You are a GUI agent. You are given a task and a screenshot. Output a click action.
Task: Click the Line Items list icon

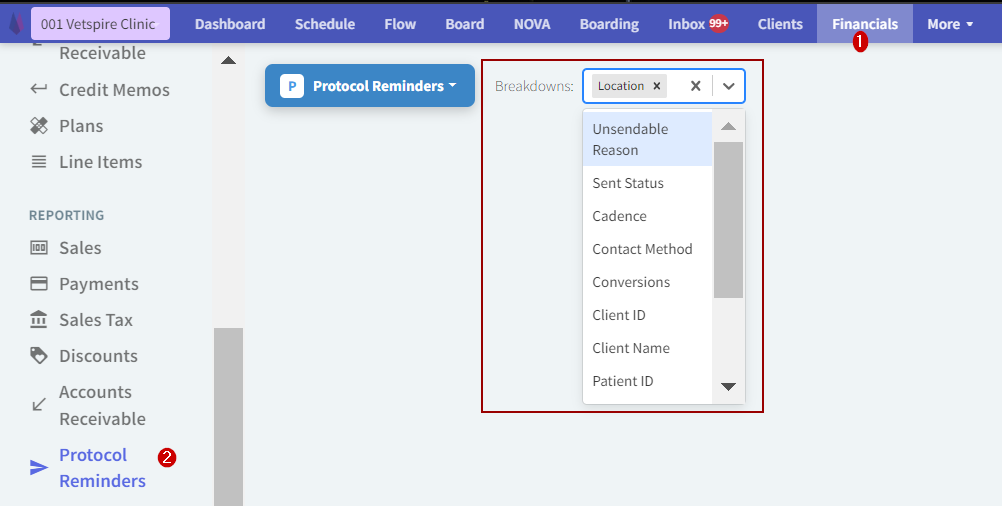click(39, 162)
